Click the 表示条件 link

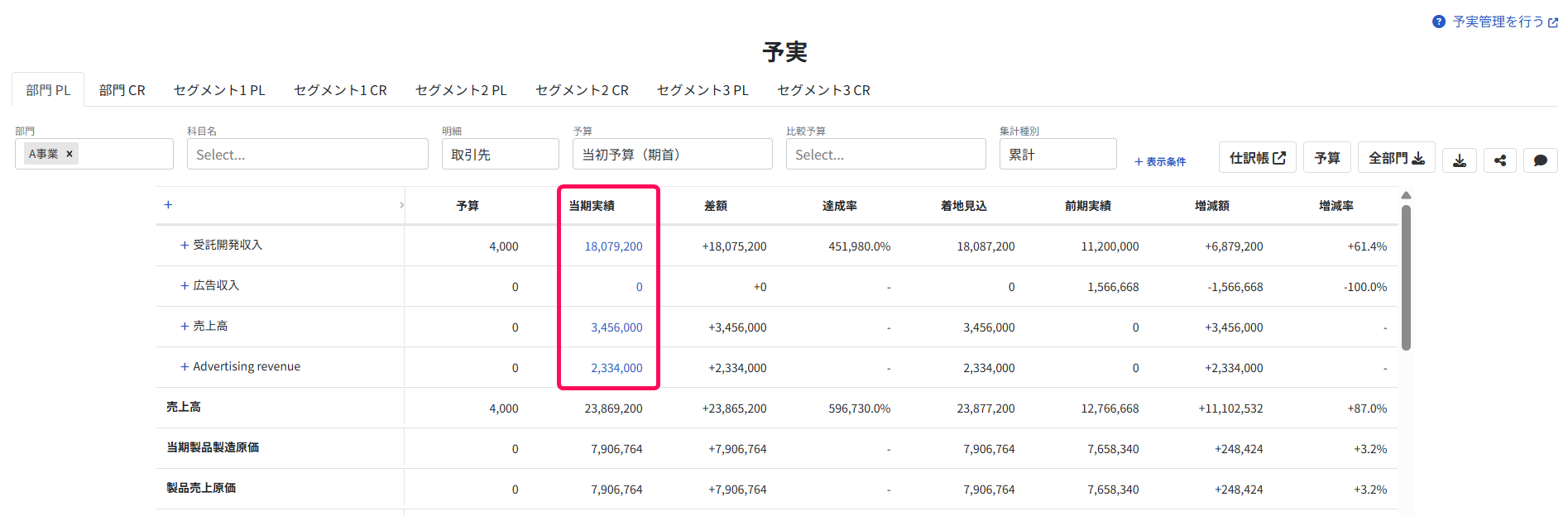[1160, 162]
